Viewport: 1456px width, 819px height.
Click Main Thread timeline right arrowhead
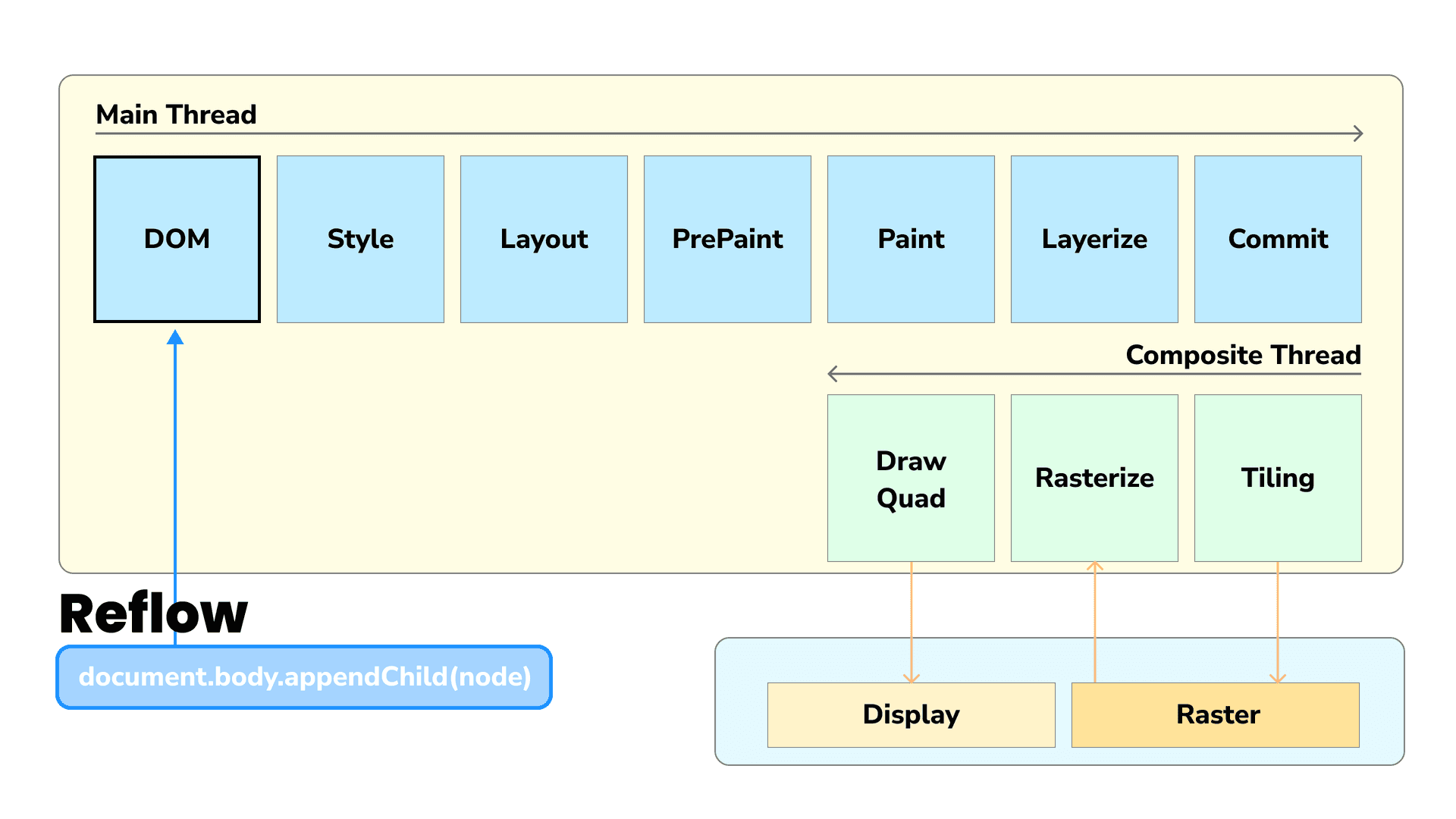pyautogui.click(x=1358, y=133)
